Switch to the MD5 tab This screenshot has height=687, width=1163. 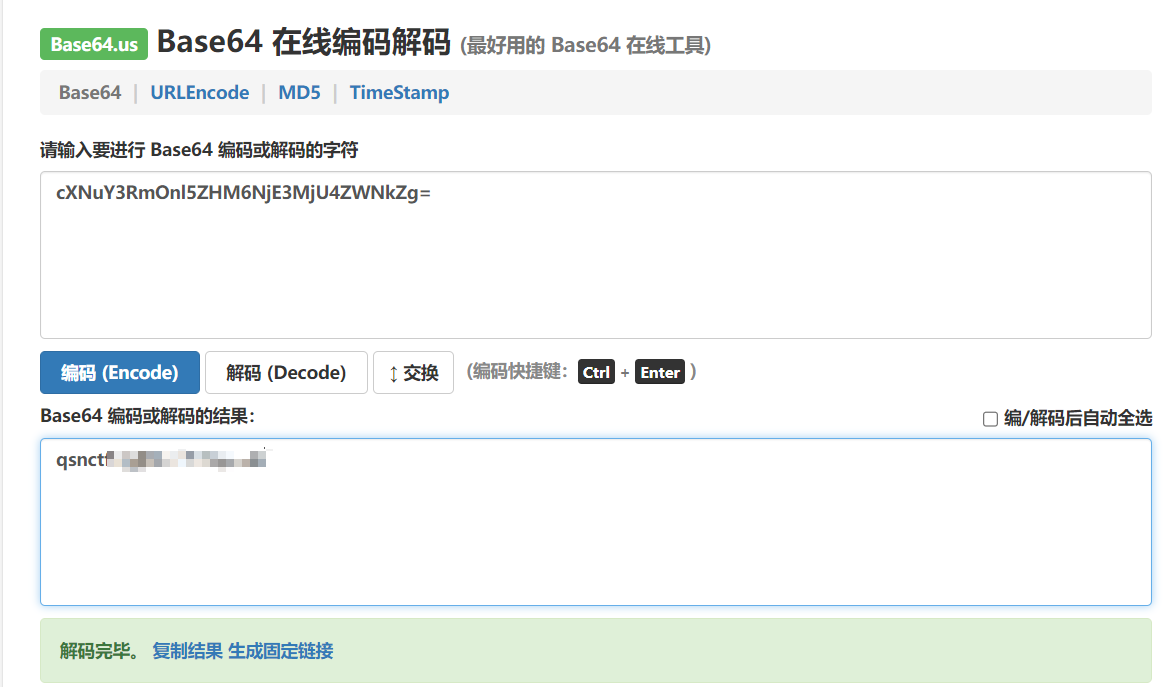pos(299,92)
